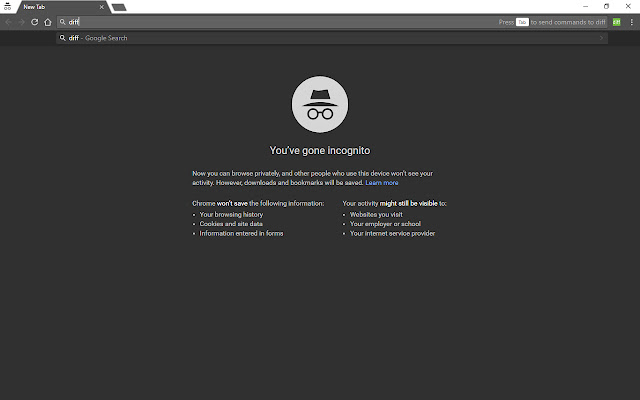The image size is (640, 400).
Task: Click 'Your browsing history' list item
Action: pos(231,214)
